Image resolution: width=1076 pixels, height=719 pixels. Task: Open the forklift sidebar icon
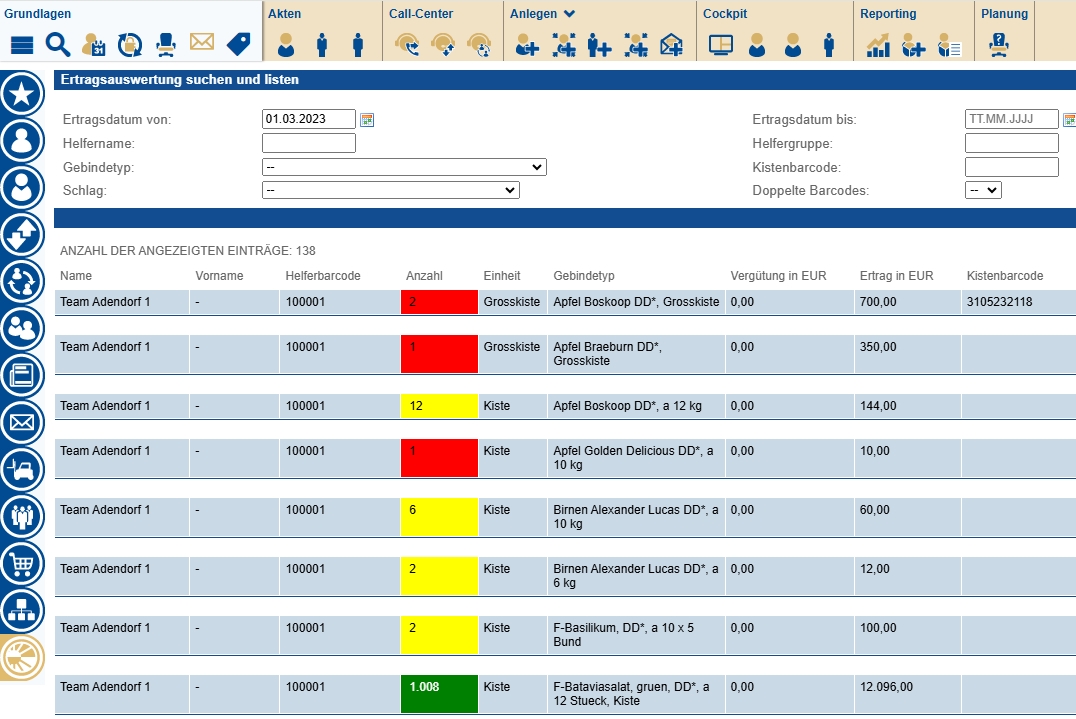(22, 469)
